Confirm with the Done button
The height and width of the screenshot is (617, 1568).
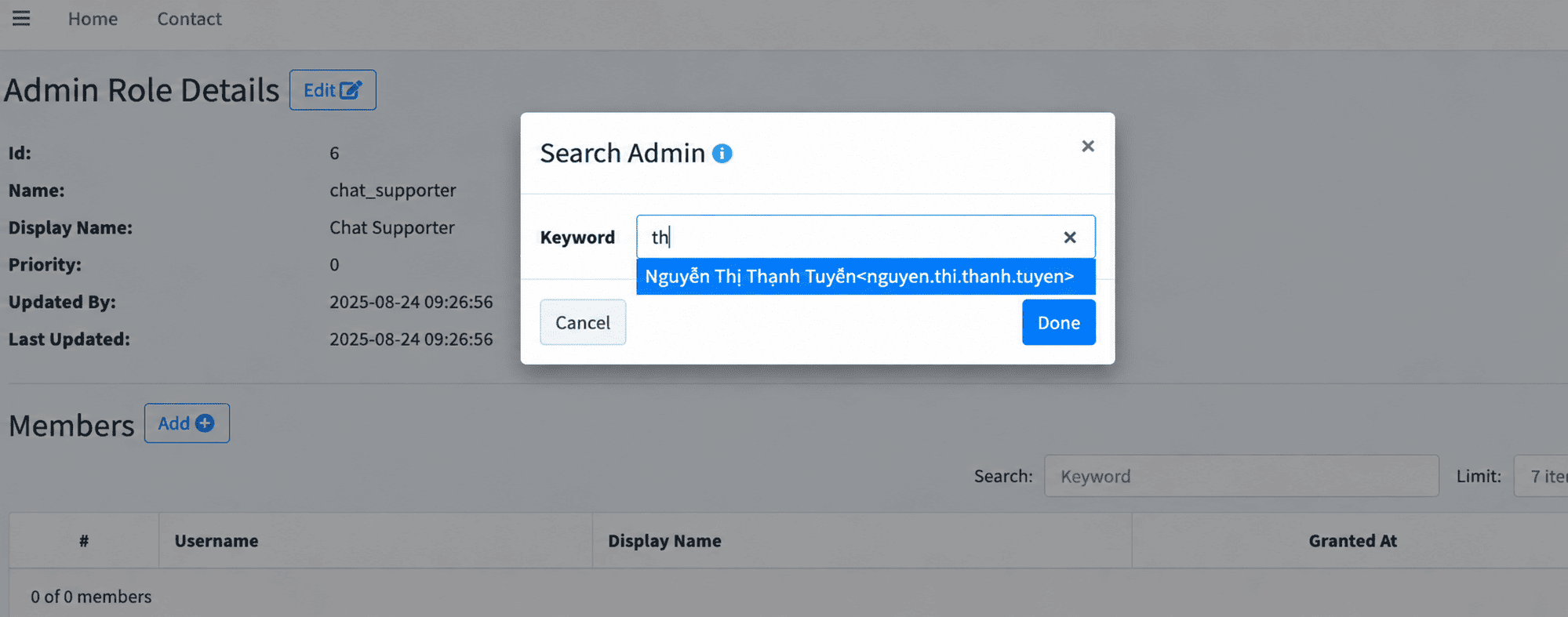coord(1058,322)
